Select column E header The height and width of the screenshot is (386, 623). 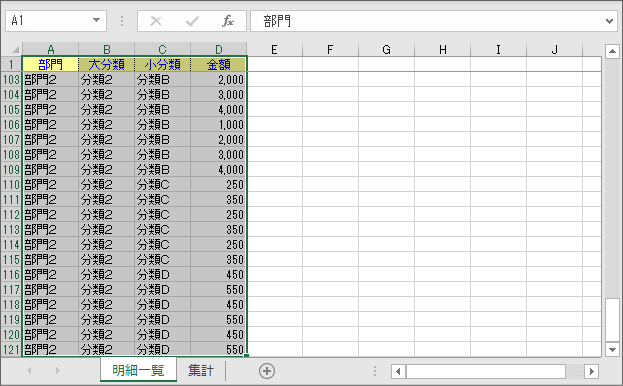[x=274, y=50]
